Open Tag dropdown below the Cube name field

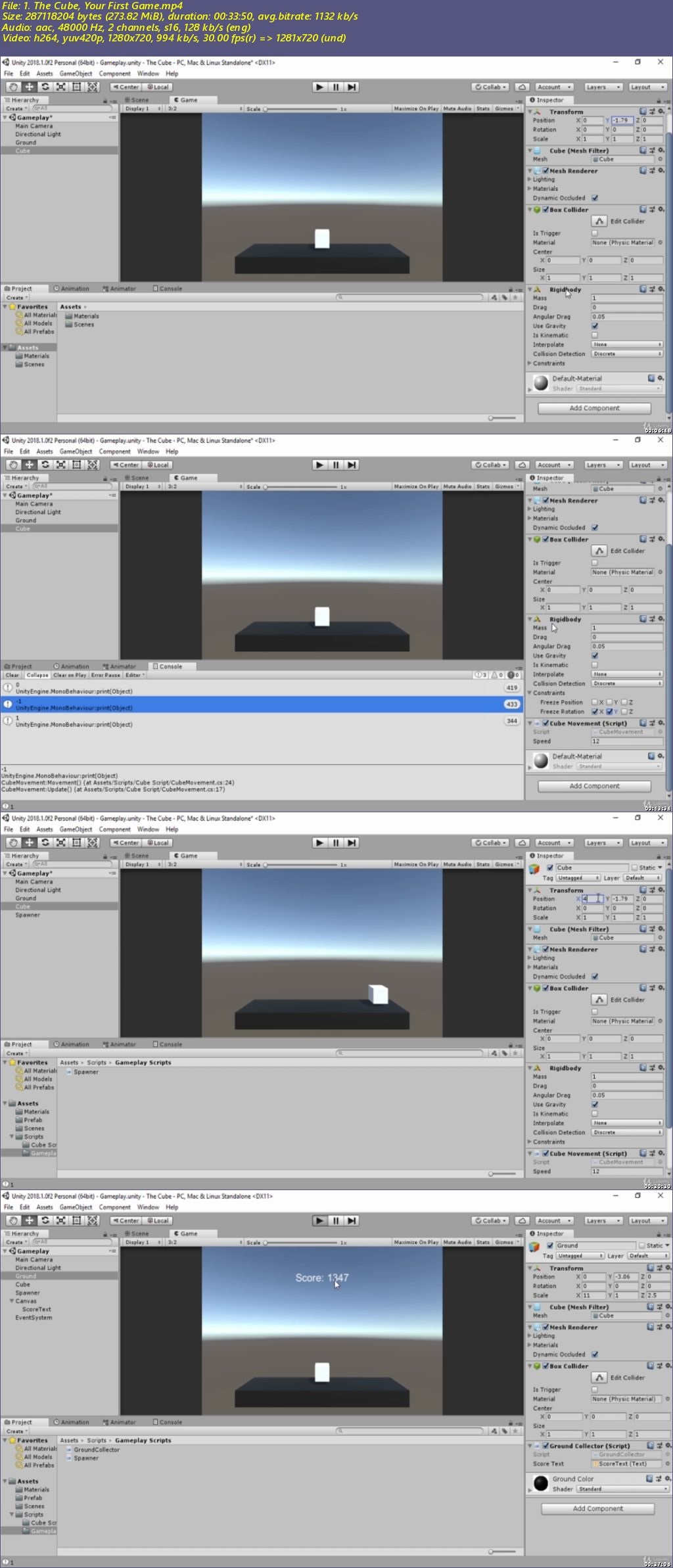pyautogui.click(x=578, y=877)
